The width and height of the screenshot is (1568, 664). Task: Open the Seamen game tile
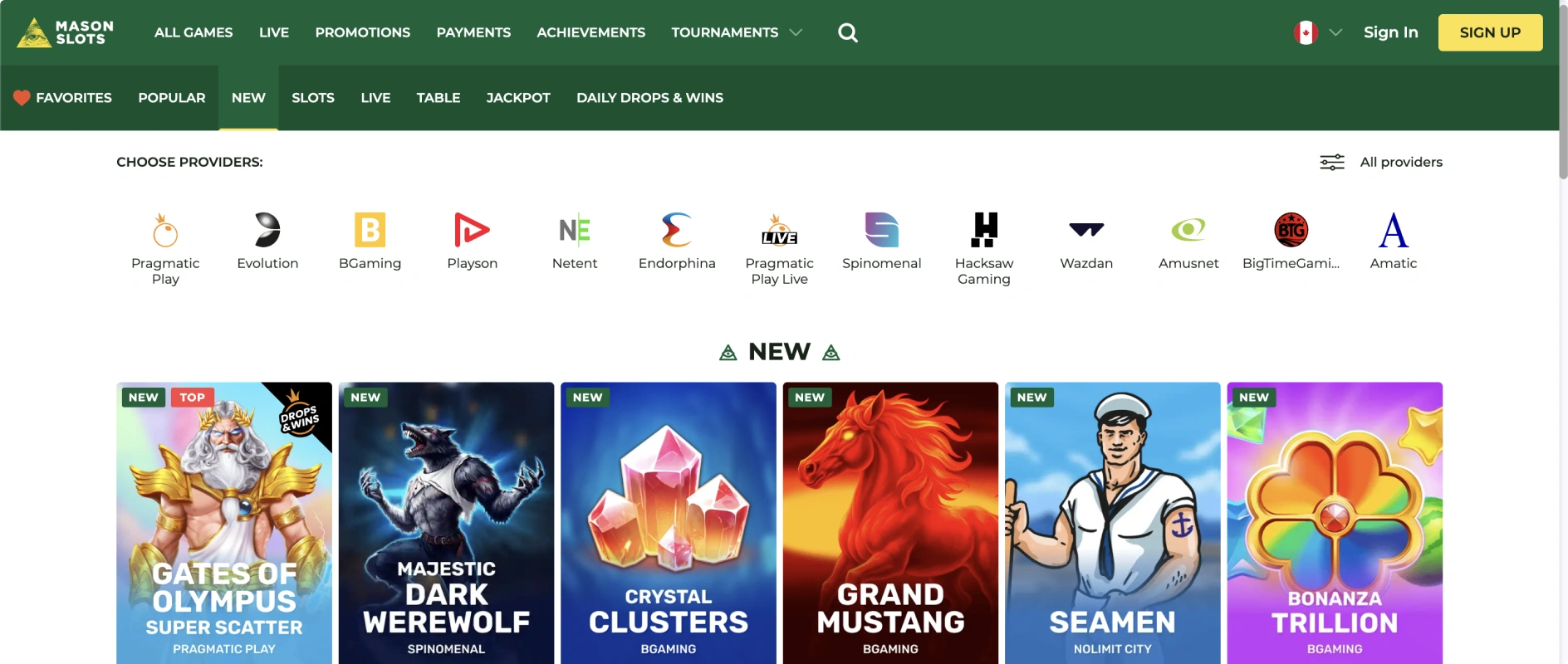click(x=1113, y=523)
